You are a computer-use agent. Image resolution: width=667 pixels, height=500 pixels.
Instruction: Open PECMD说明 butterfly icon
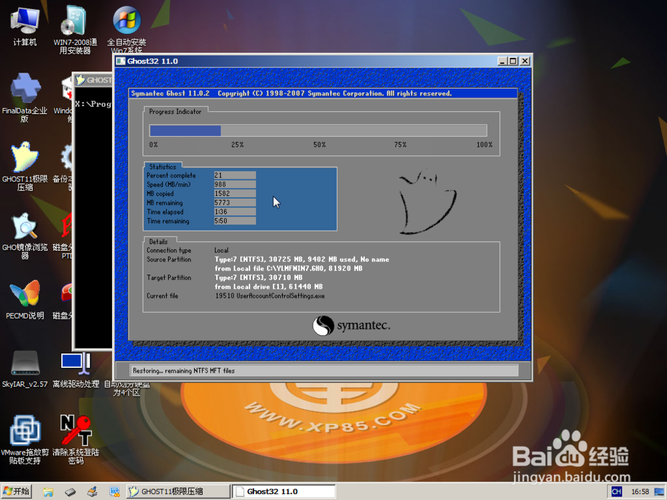pos(24,299)
